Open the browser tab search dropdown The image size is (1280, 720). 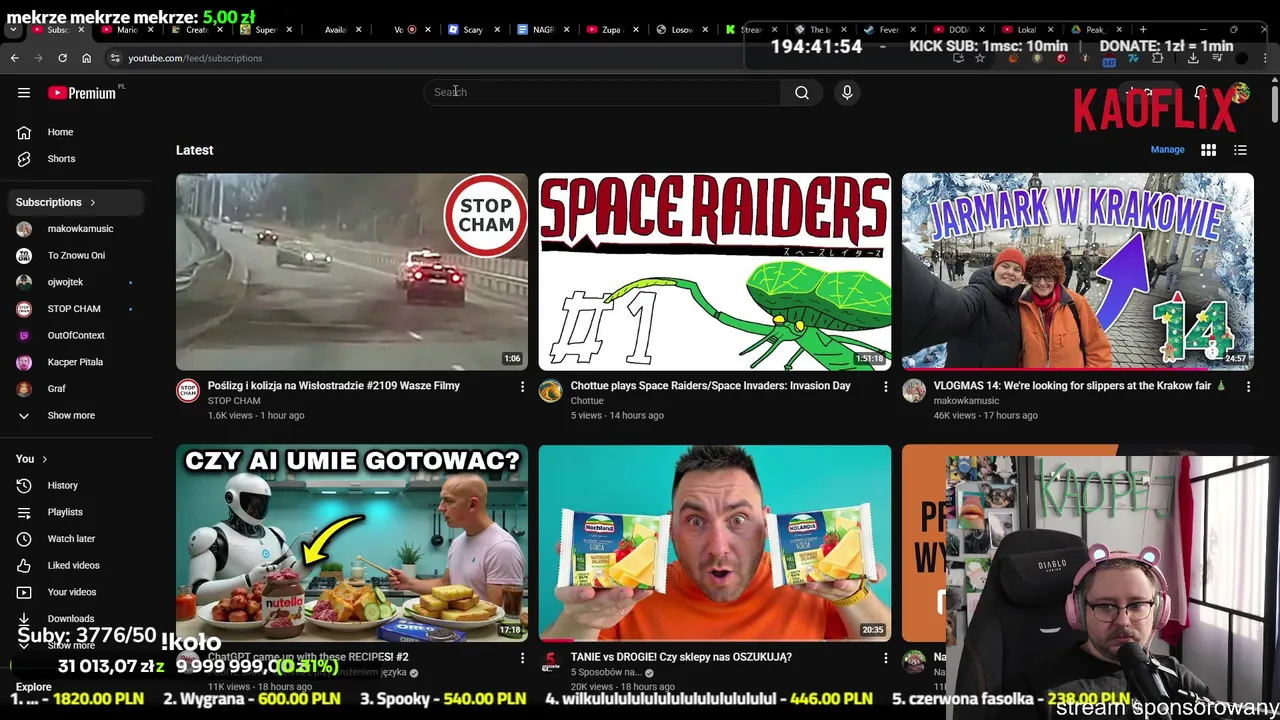pyautogui.click(x=13, y=30)
